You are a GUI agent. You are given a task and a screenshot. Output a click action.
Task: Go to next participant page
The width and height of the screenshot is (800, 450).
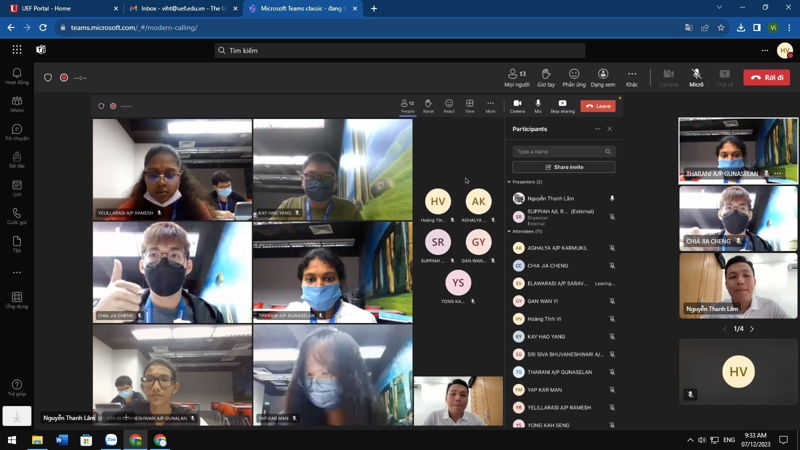(752, 329)
